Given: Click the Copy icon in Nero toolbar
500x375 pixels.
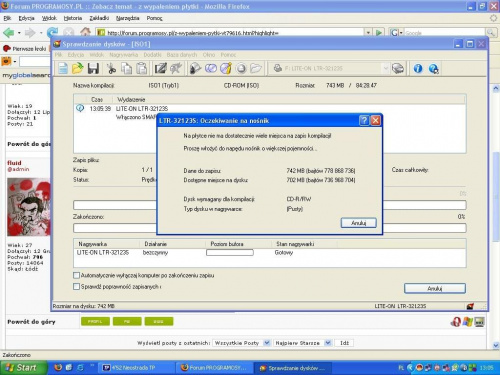Looking at the screenshot, I should 126,68.
